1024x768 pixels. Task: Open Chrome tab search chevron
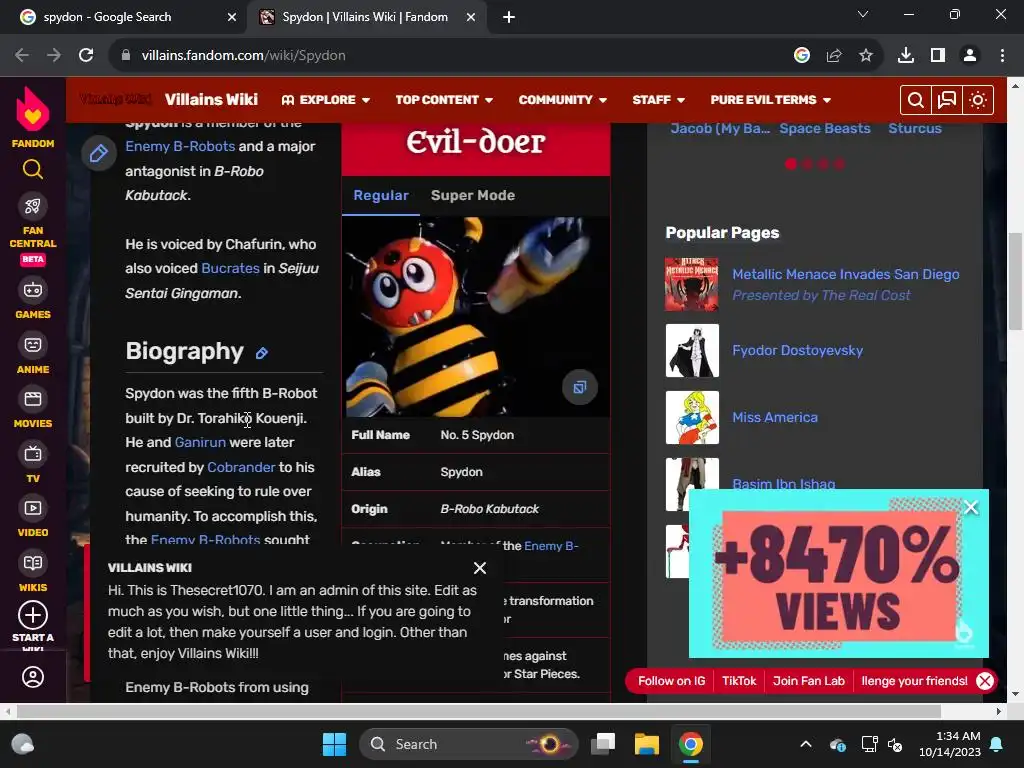tap(863, 14)
